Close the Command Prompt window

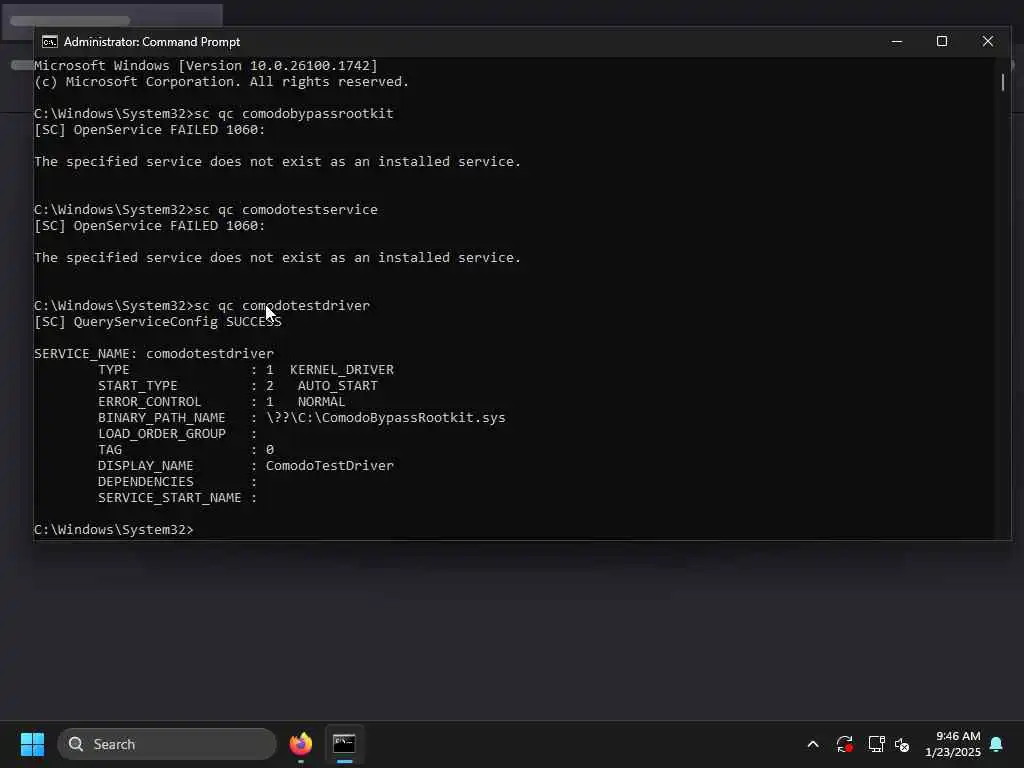[x=987, y=42]
